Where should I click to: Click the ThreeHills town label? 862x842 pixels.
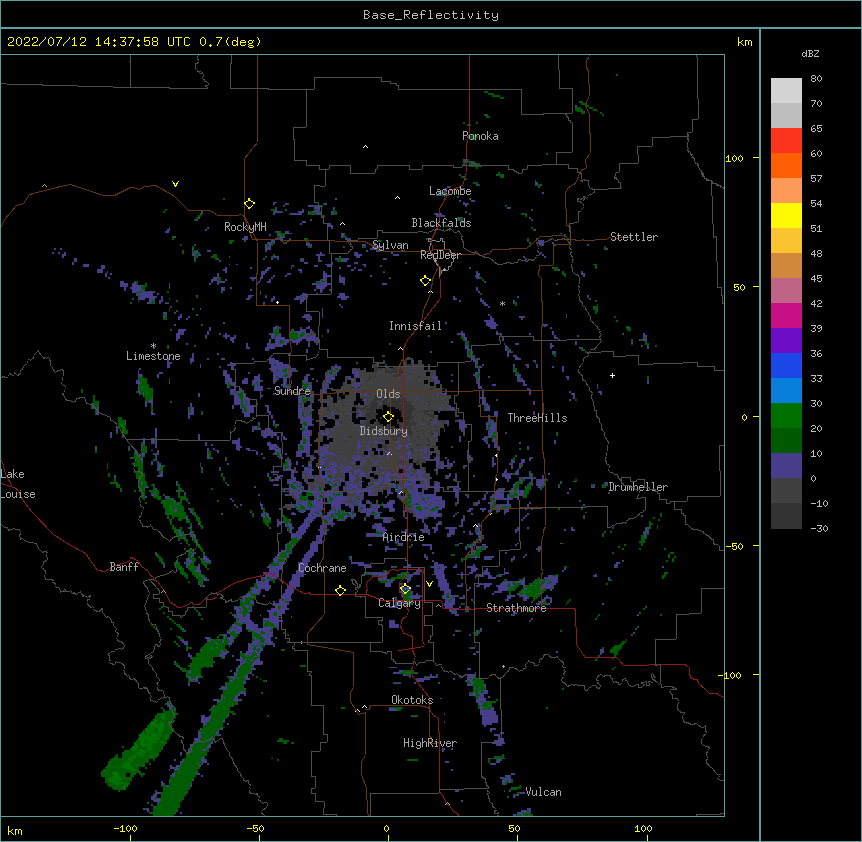tap(537, 418)
